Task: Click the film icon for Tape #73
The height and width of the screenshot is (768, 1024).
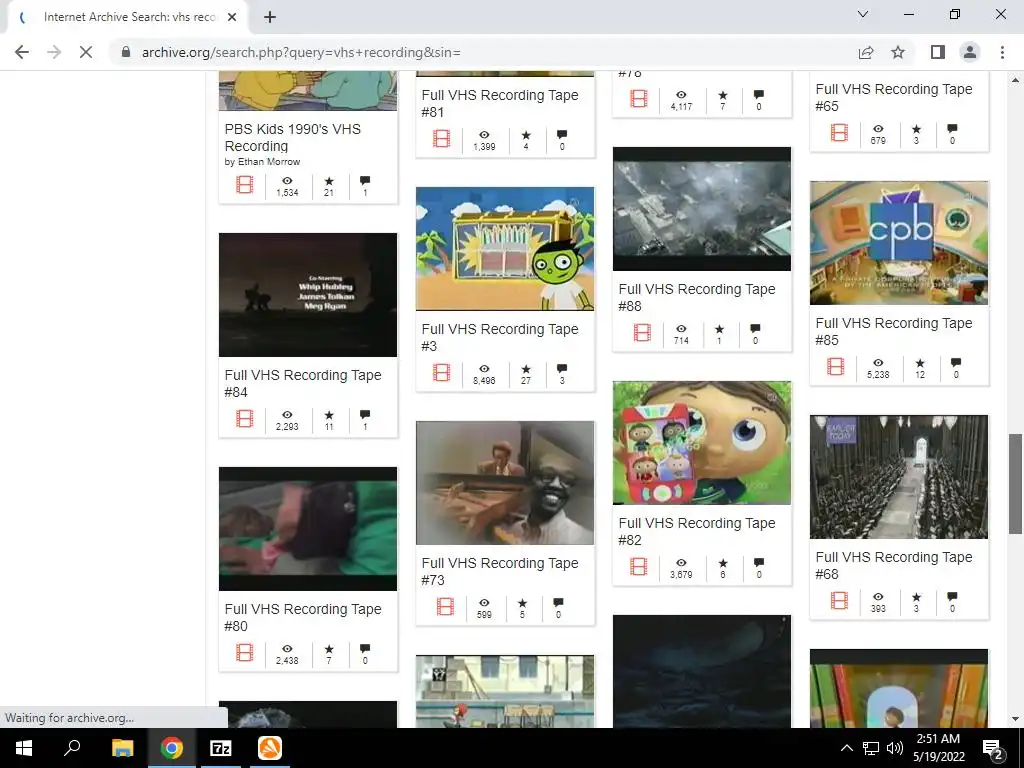Action: click(445, 607)
